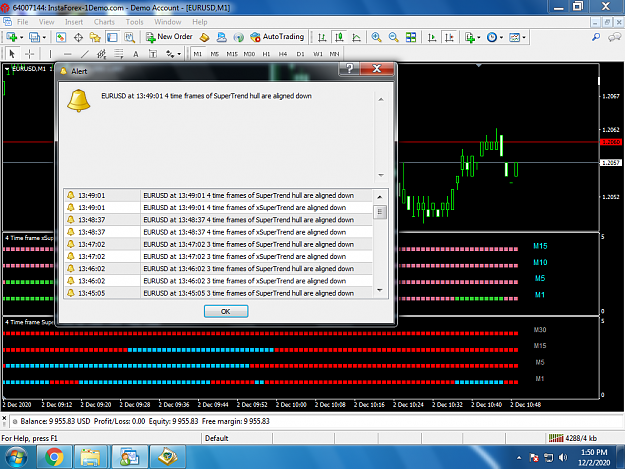Viewport: 625px width, 469px height.
Task: Toggle AutoTrading on or off
Action: [x=277, y=37]
